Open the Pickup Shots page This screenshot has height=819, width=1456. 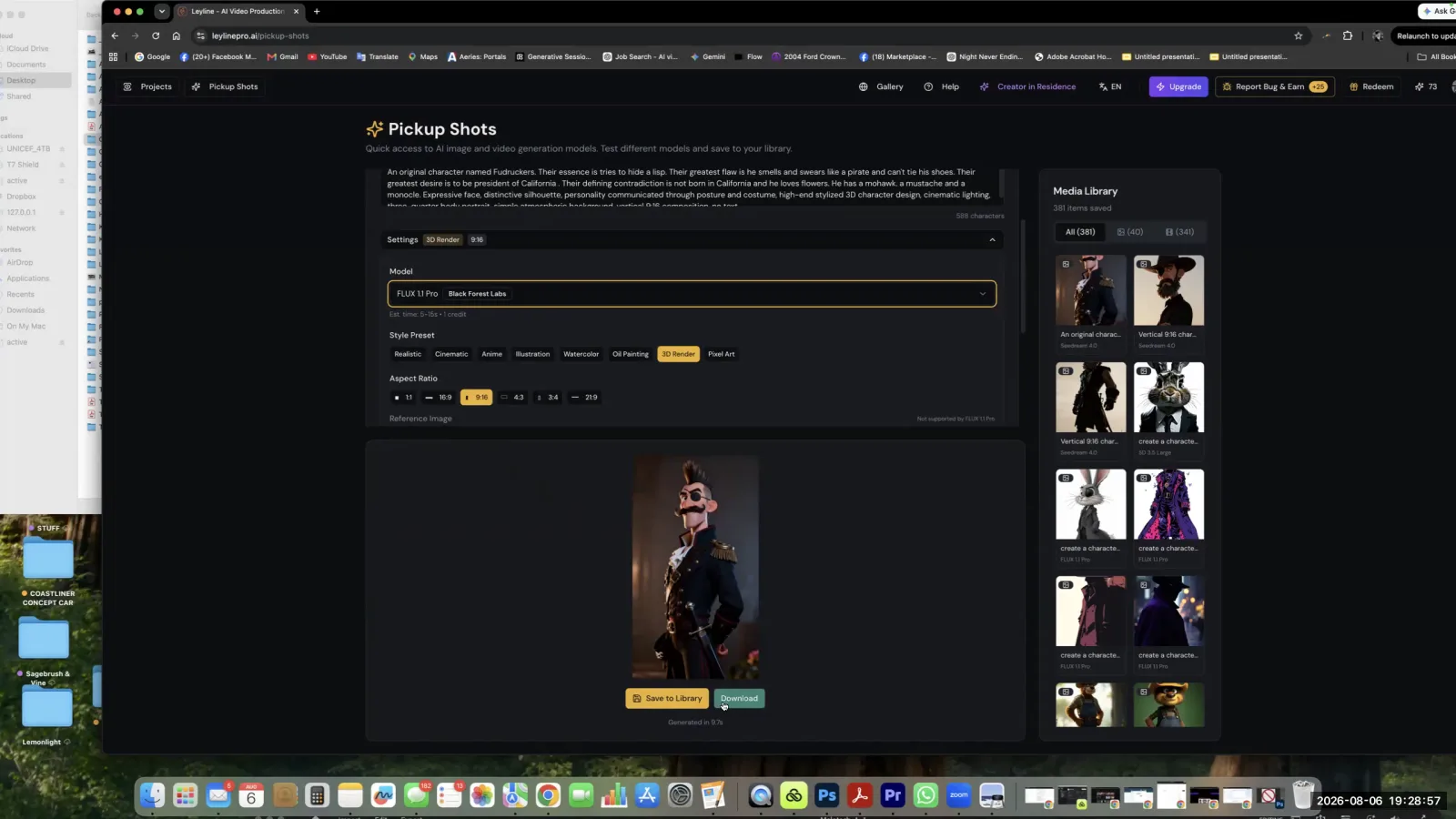pyautogui.click(x=225, y=86)
